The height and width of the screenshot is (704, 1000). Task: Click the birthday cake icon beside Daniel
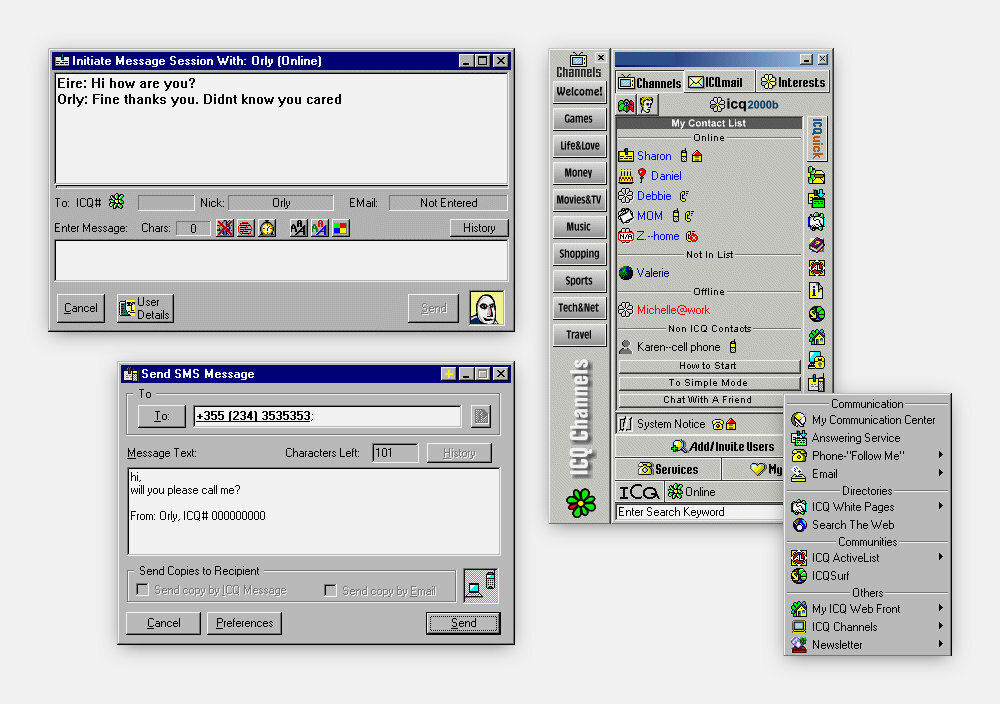[x=626, y=176]
